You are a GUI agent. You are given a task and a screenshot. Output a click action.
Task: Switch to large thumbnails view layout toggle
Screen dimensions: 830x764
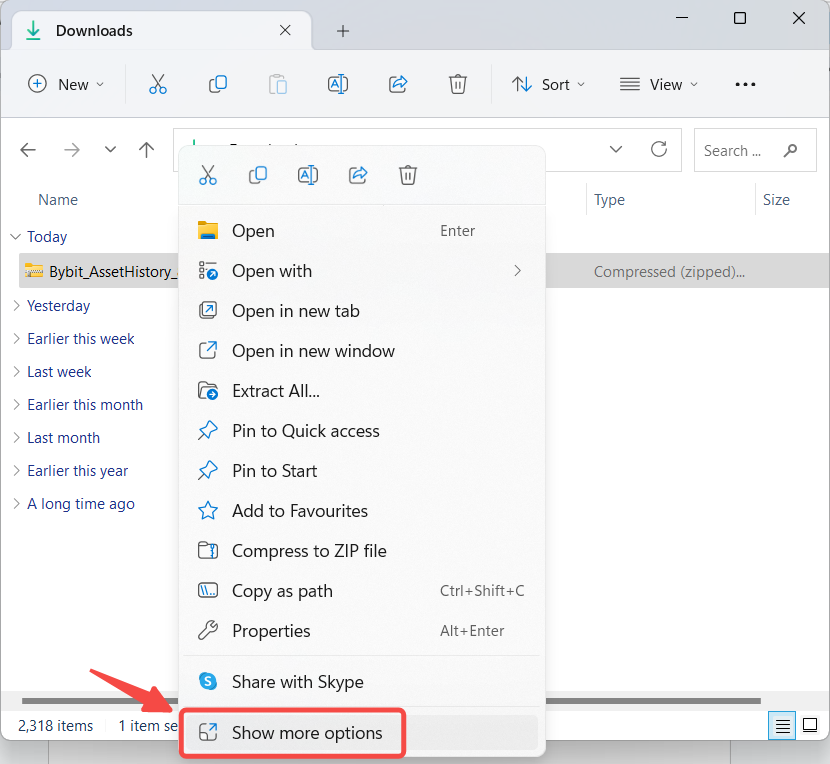tap(810, 726)
